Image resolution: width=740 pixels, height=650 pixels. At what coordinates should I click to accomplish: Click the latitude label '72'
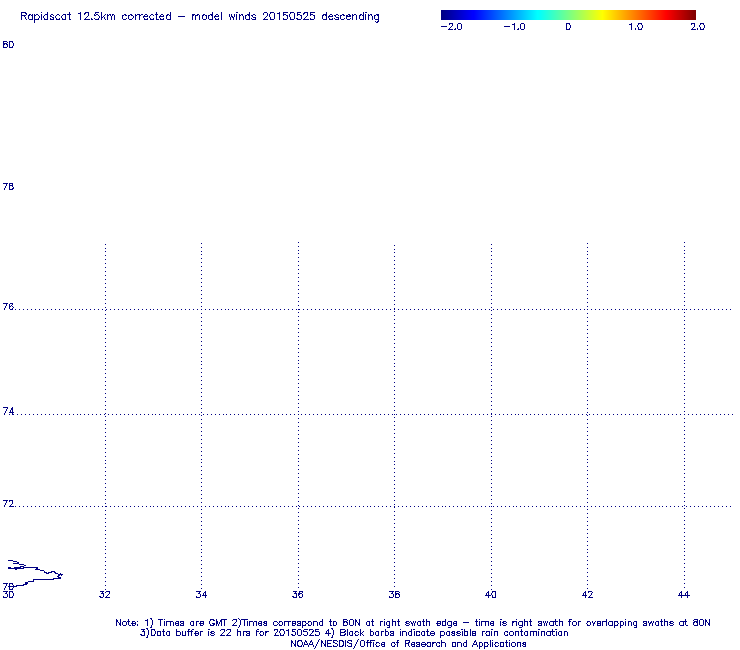click(8, 504)
